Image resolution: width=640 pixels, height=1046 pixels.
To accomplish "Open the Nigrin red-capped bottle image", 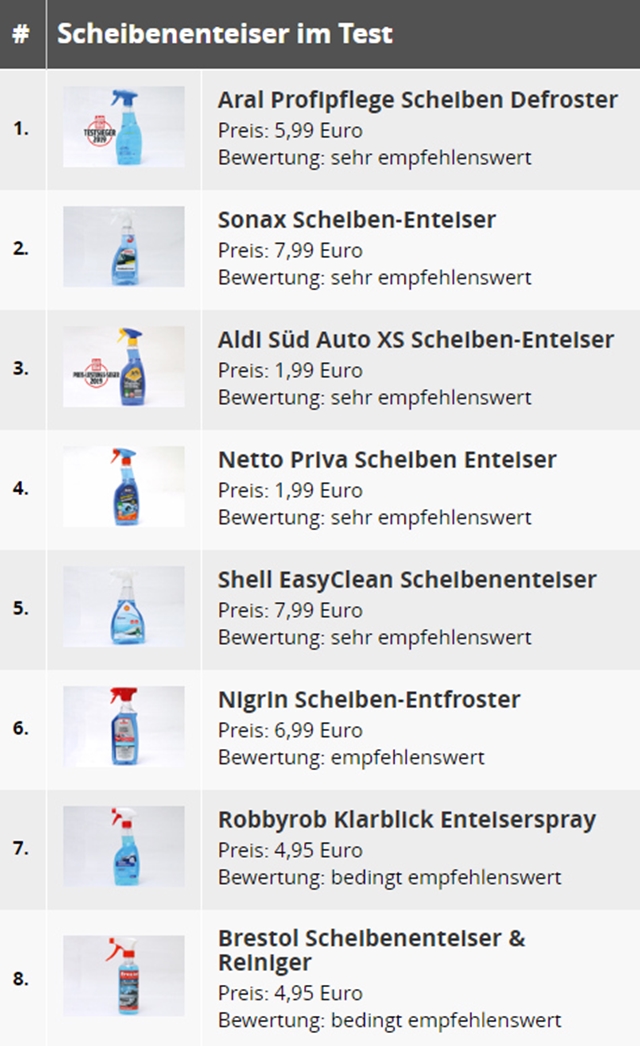I will coord(124,726).
